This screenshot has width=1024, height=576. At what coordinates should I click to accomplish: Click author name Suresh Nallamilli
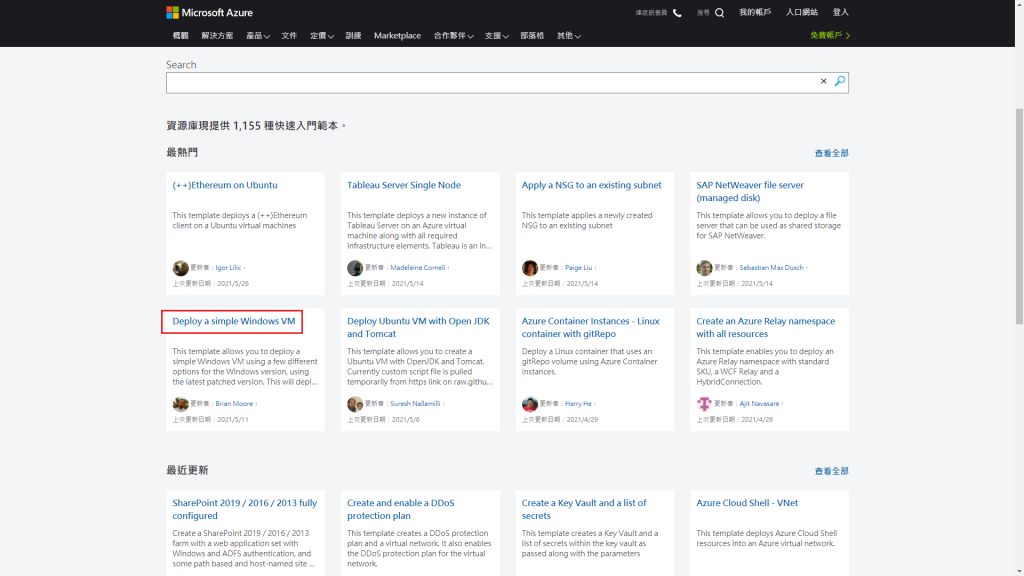coord(415,404)
